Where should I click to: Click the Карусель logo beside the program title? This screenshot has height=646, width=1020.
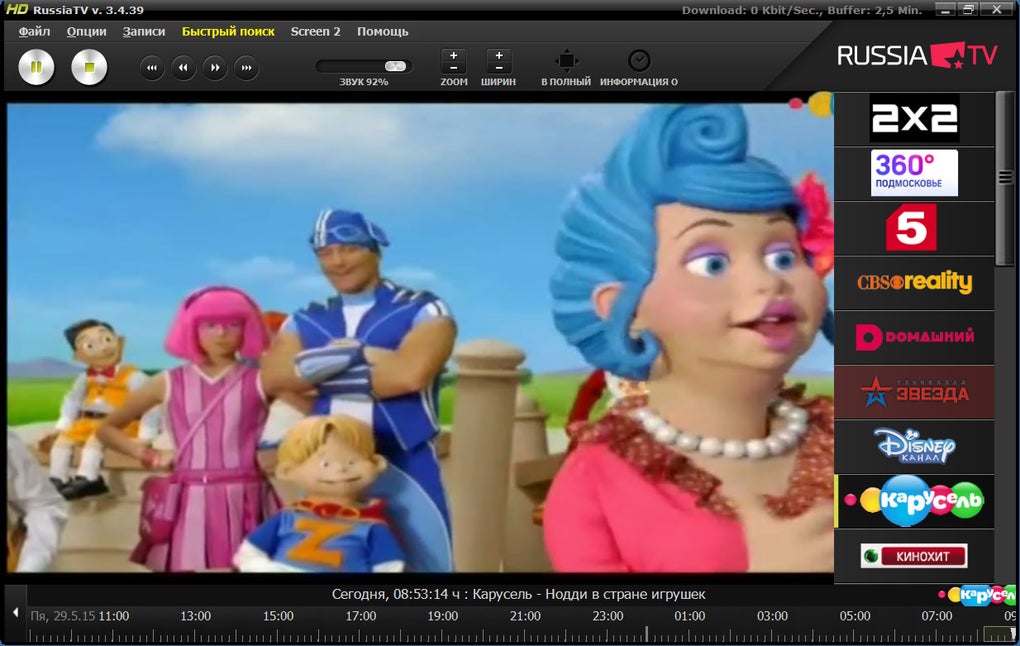point(977,595)
